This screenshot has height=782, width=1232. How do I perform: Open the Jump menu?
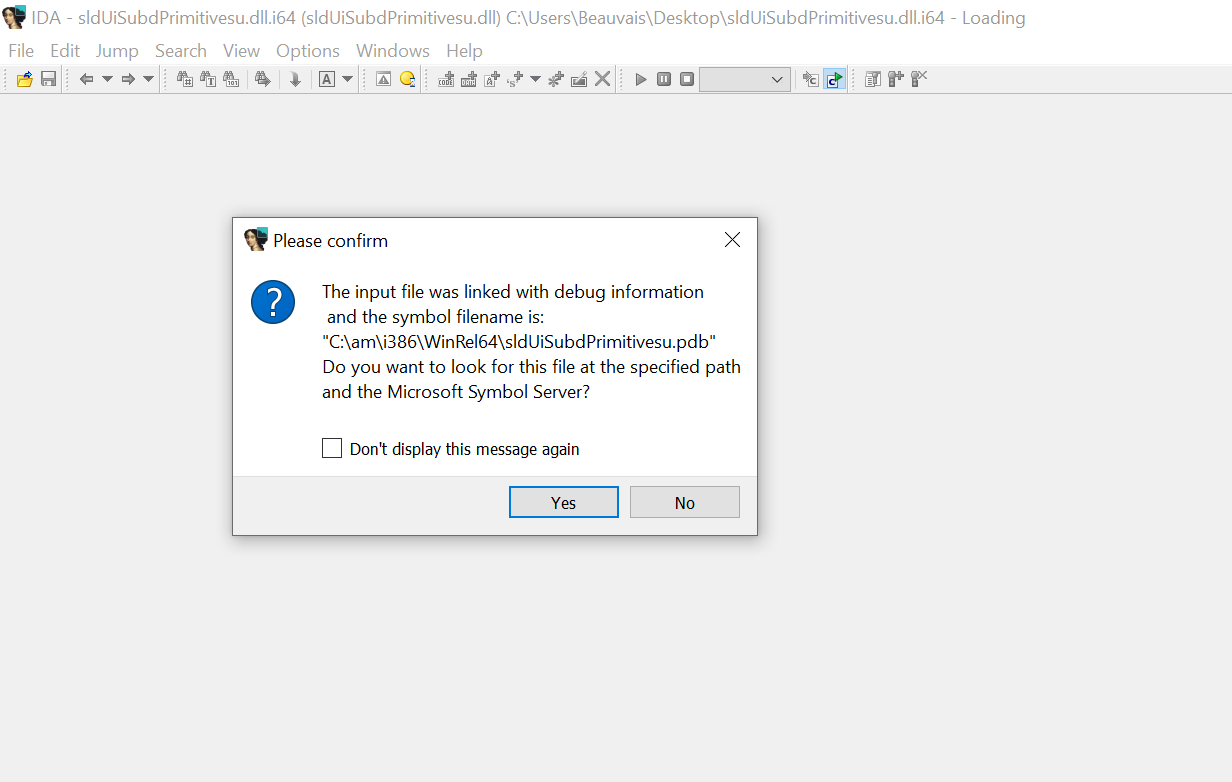117,51
